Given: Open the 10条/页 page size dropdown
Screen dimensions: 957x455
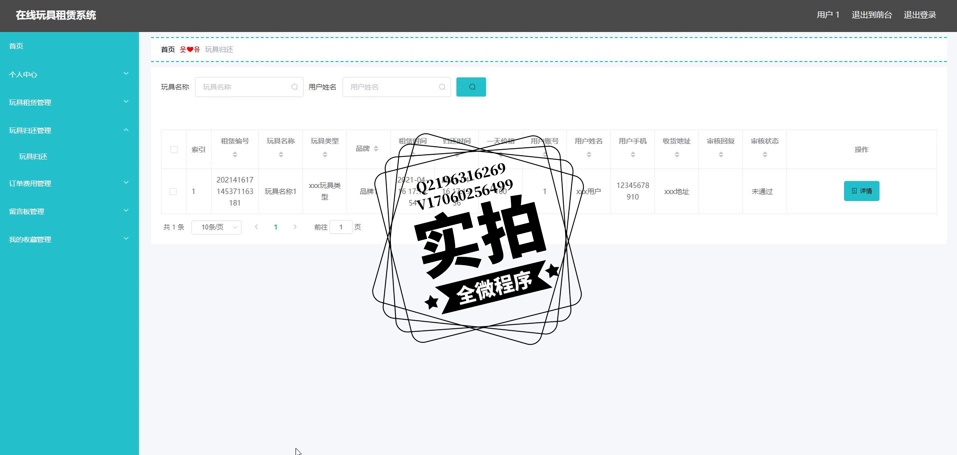Looking at the screenshot, I should coord(217,227).
